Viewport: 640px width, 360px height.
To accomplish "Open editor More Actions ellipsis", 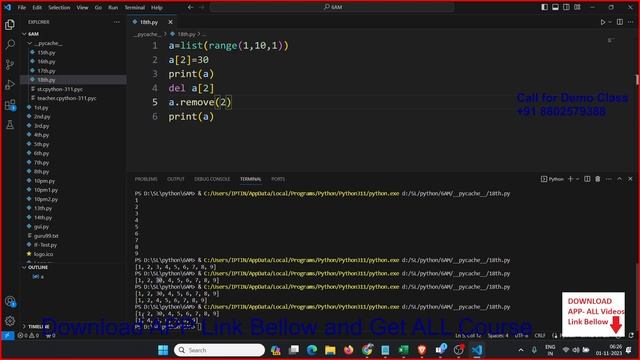I will 631,22.
